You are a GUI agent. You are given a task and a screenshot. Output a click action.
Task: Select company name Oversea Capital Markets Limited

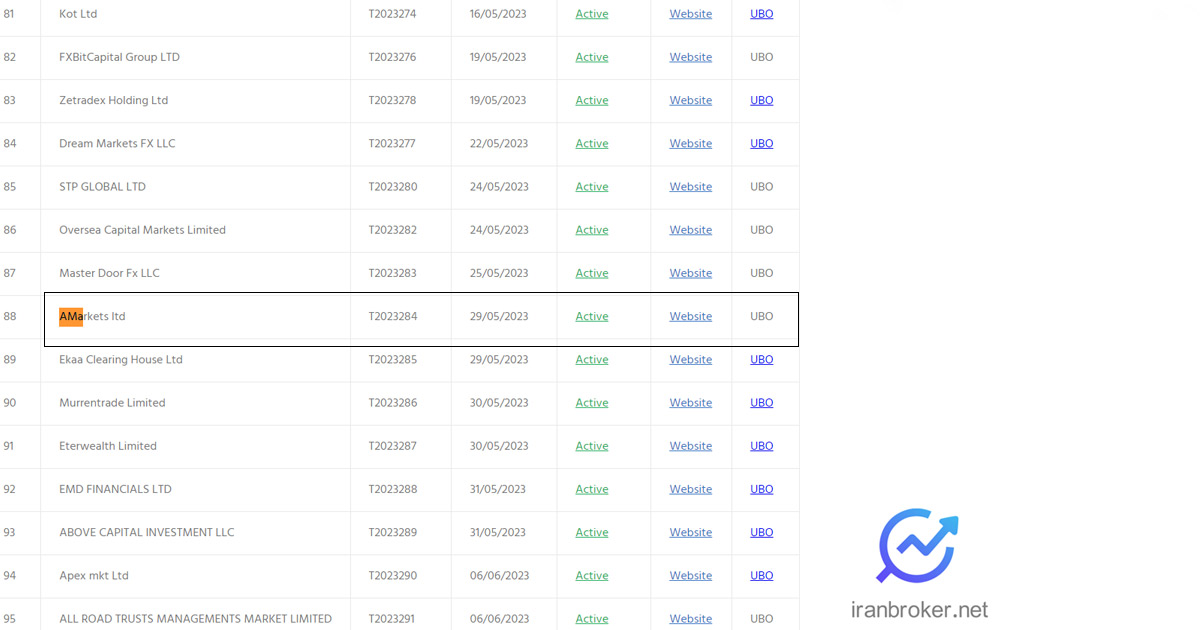tap(143, 229)
